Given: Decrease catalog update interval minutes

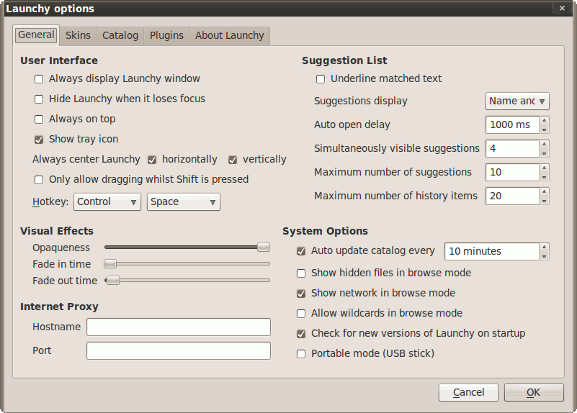Looking at the screenshot, I should [544, 256].
